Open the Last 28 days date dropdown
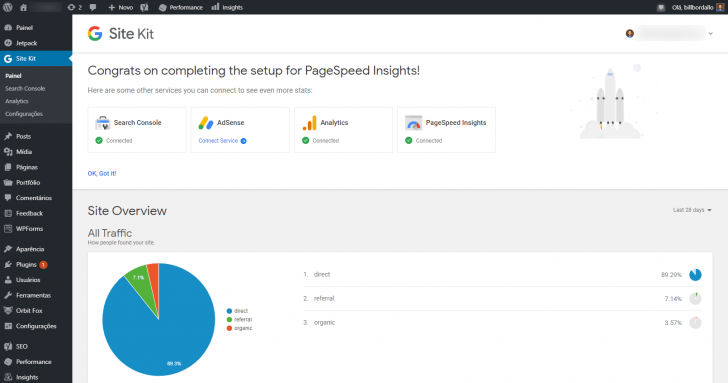 point(692,210)
